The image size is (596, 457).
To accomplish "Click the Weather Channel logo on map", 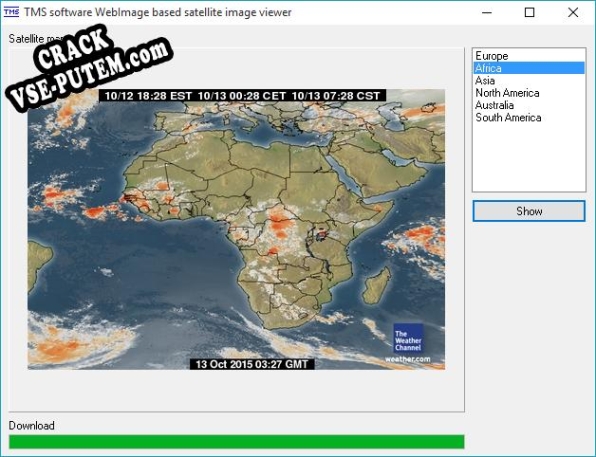I will tap(408, 338).
